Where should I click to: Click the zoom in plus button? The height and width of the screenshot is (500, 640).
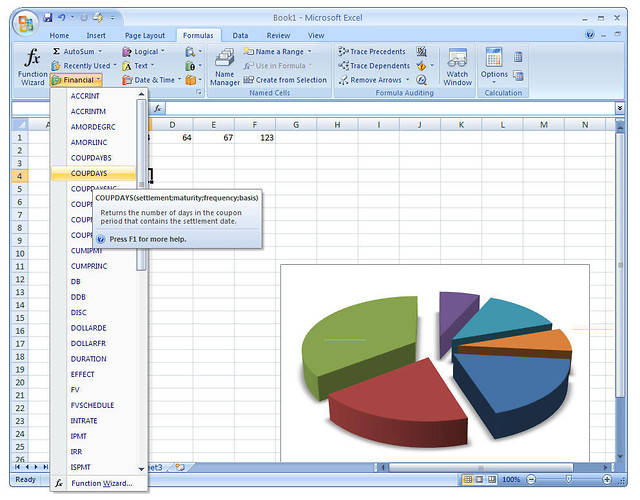click(x=607, y=480)
